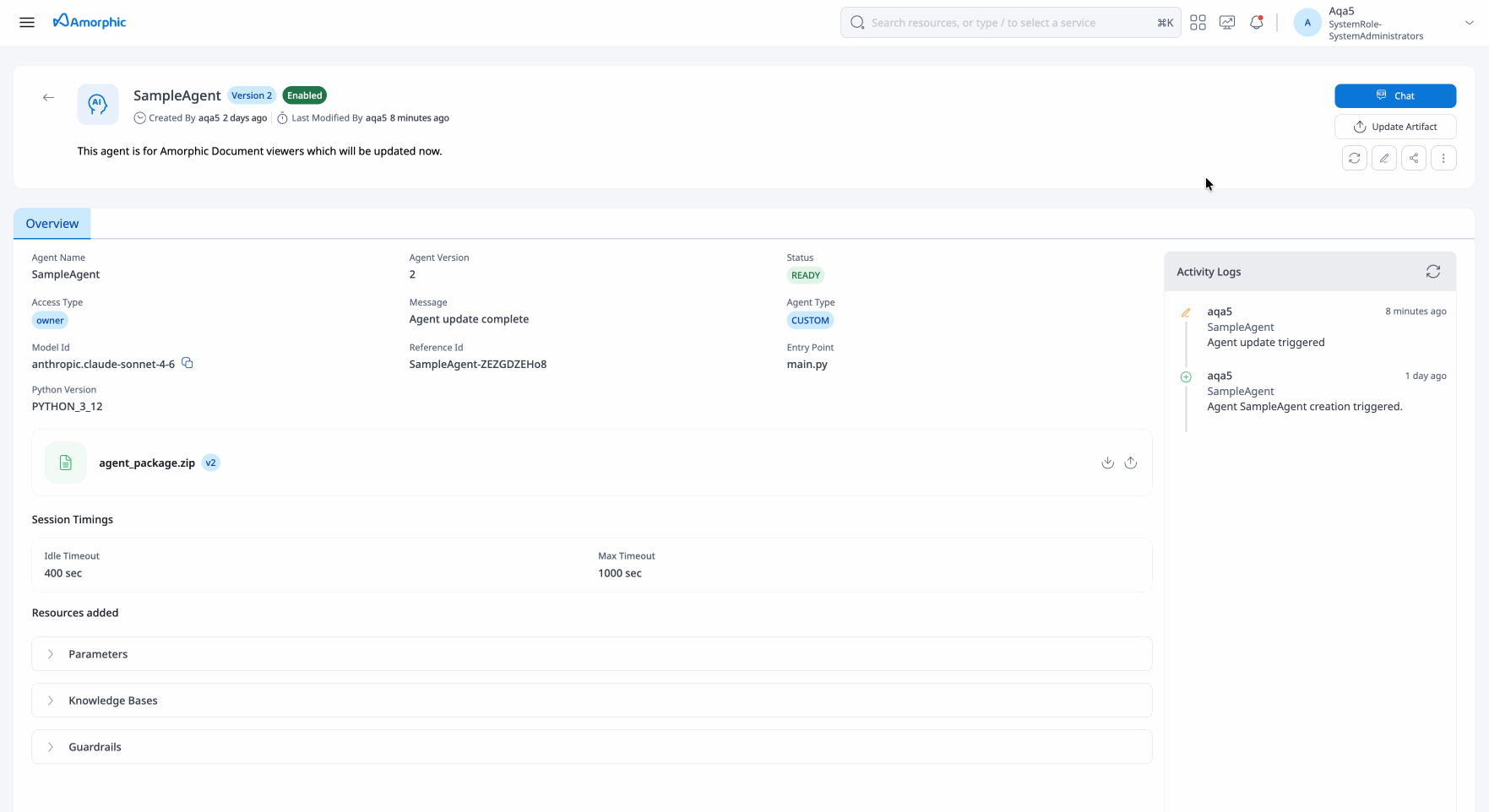Click the Resources added heading
The width and height of the screenshot is (1489, 812).
(75, 613)
